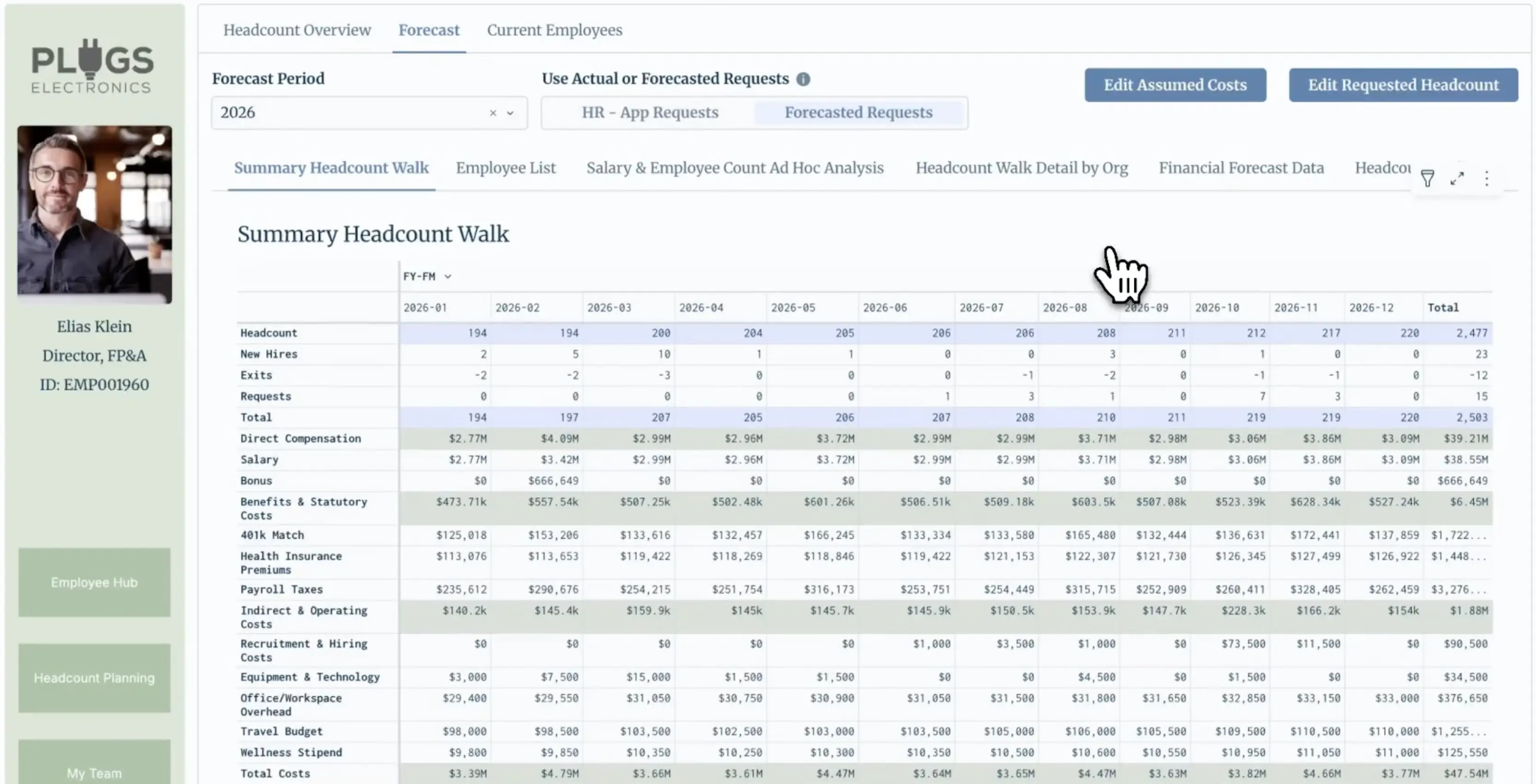Image resolution: width=1536 pixels, height=784 pixels.
Task: Open the Forecast Period dropdown
Action: (510, 113)
